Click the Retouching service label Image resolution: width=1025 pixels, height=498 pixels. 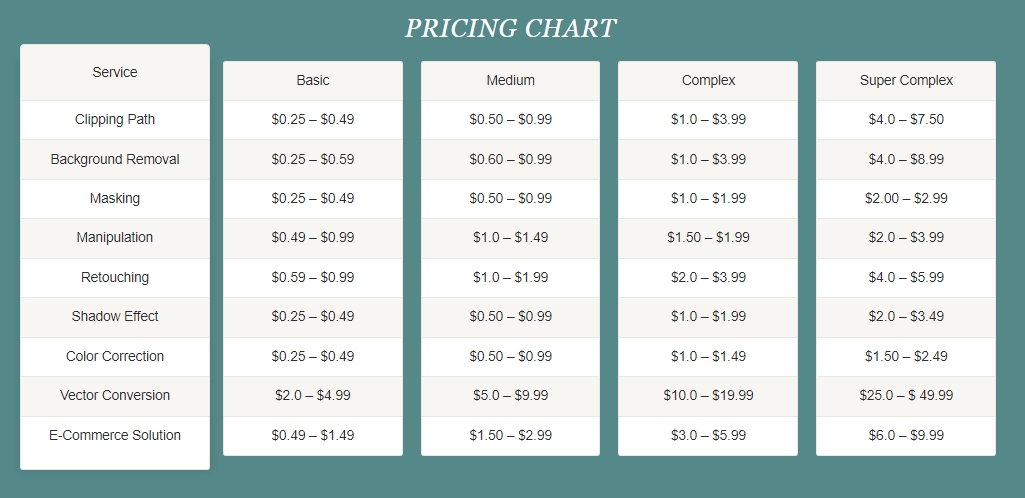click(115, 277)
